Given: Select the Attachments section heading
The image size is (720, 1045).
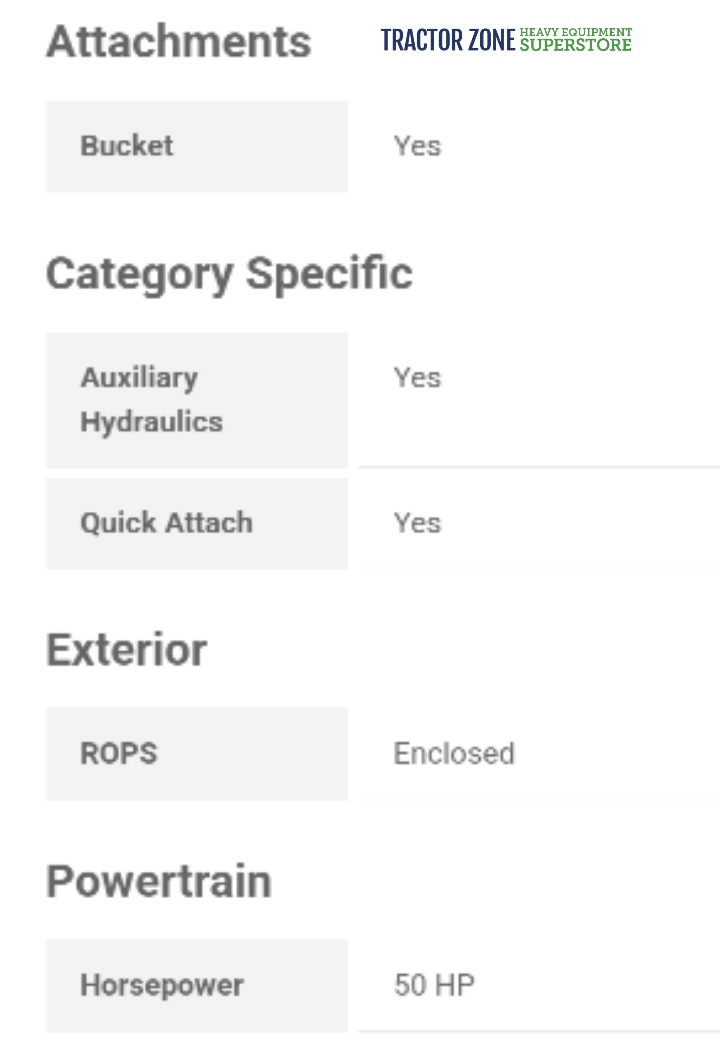Looking at the screenshot, I should click(179, 42).
